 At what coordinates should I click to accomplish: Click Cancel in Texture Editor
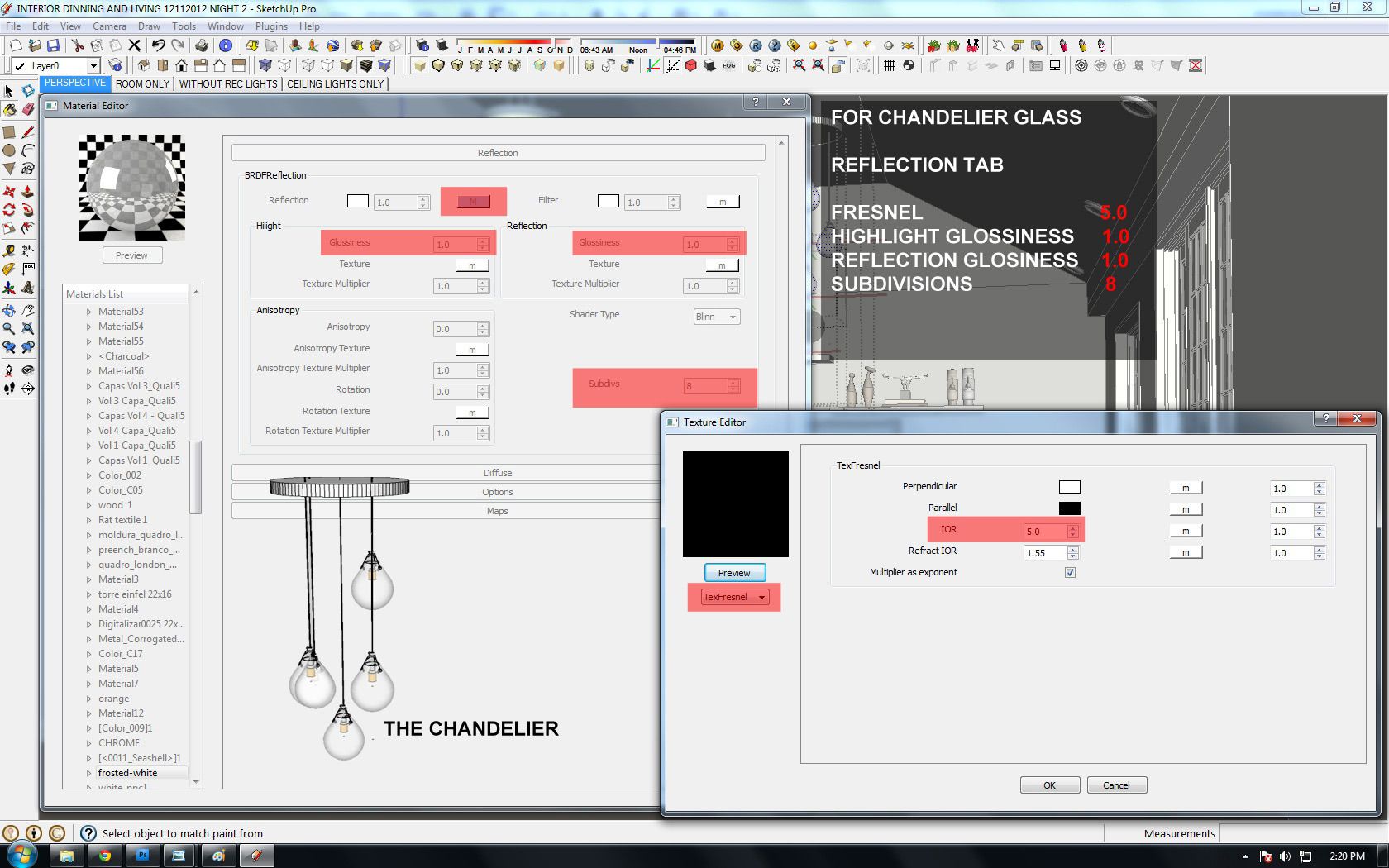[x=1116, y=785]
